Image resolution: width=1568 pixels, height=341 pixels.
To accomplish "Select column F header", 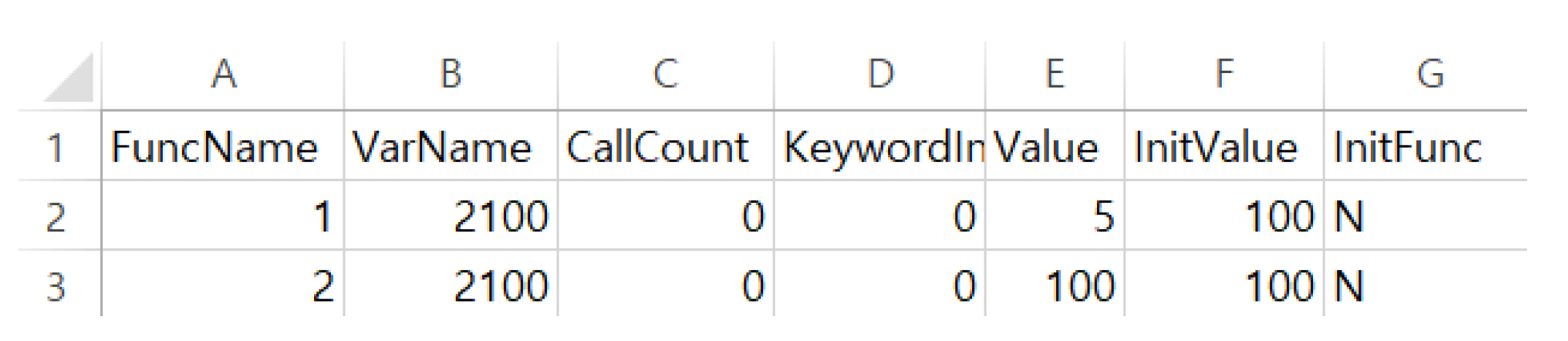I will point(1224,74).
